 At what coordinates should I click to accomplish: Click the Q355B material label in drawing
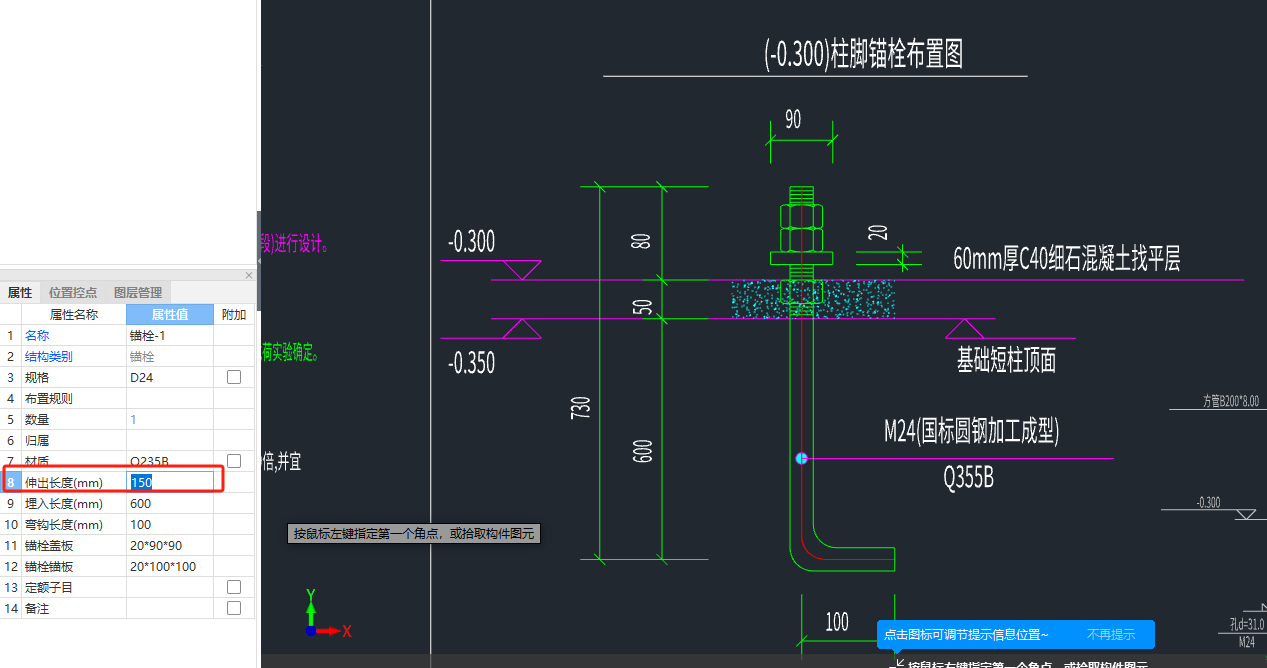tap(968, 478)
